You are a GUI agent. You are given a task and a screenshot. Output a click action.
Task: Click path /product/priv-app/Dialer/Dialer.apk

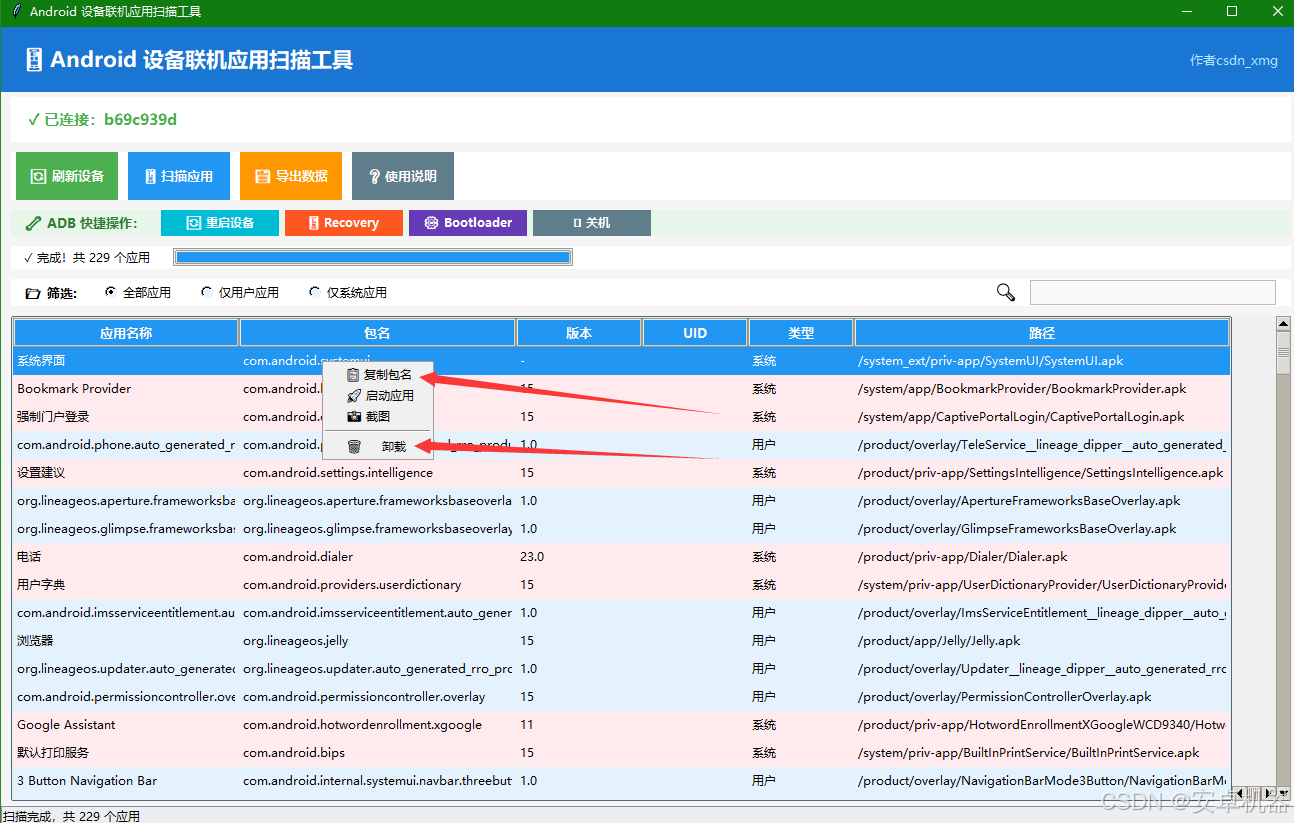pos(962,557)
